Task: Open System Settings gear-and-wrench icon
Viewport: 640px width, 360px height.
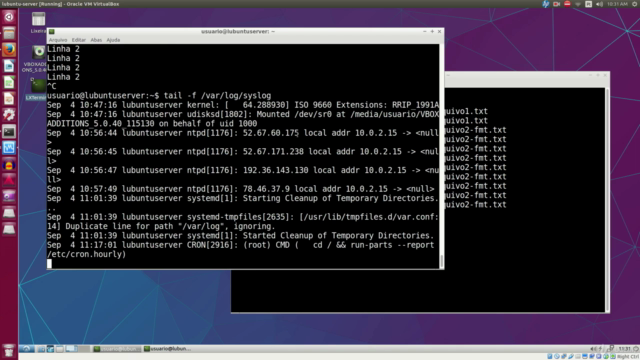Action: pyautogui.click(x=9, y=115)
